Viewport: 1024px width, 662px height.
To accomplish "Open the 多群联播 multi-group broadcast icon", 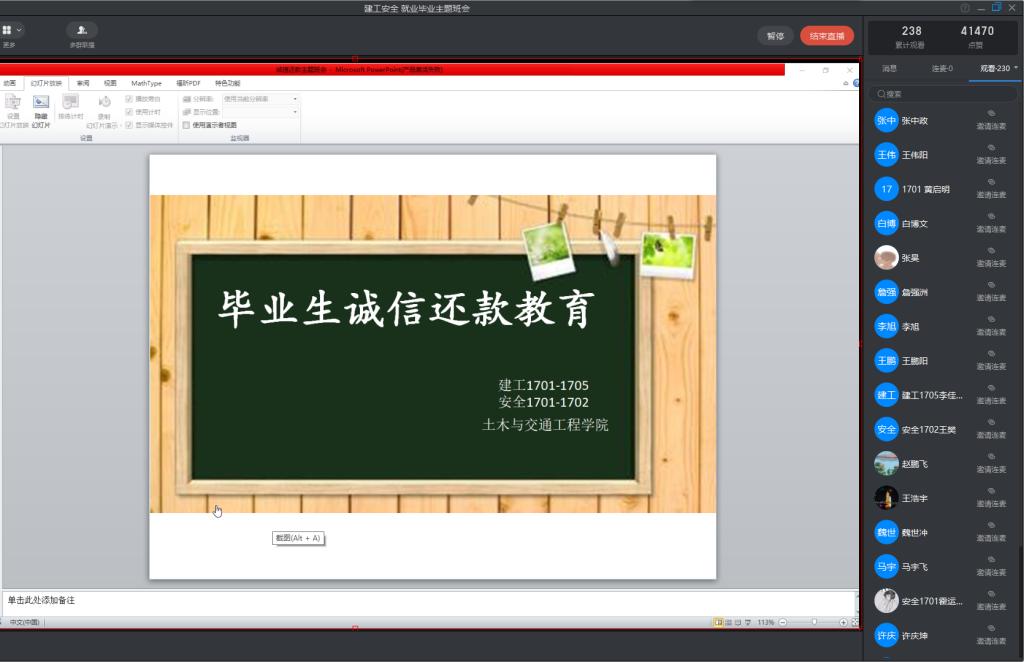I will 82,31.
